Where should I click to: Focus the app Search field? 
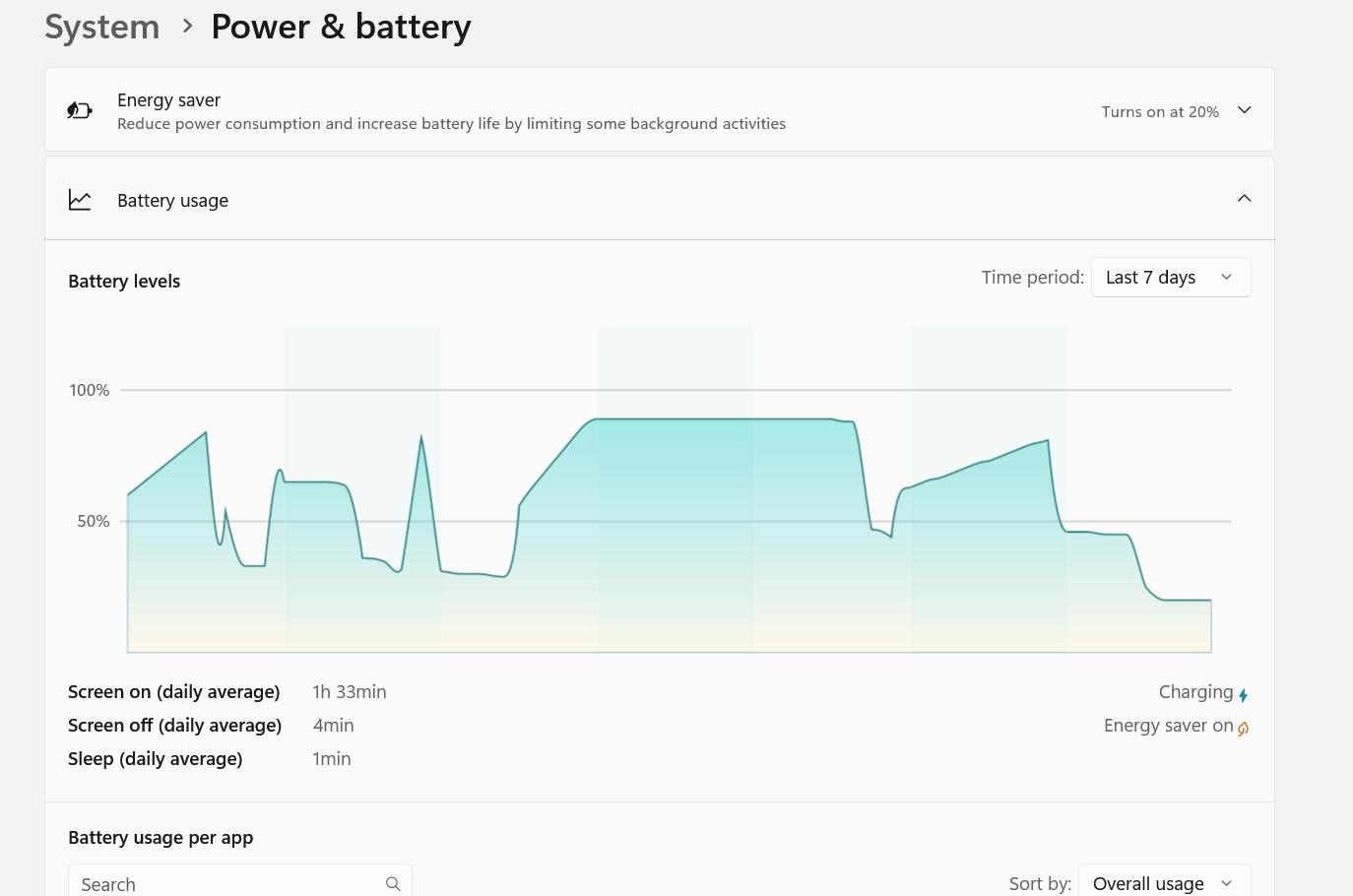[240, 883]
